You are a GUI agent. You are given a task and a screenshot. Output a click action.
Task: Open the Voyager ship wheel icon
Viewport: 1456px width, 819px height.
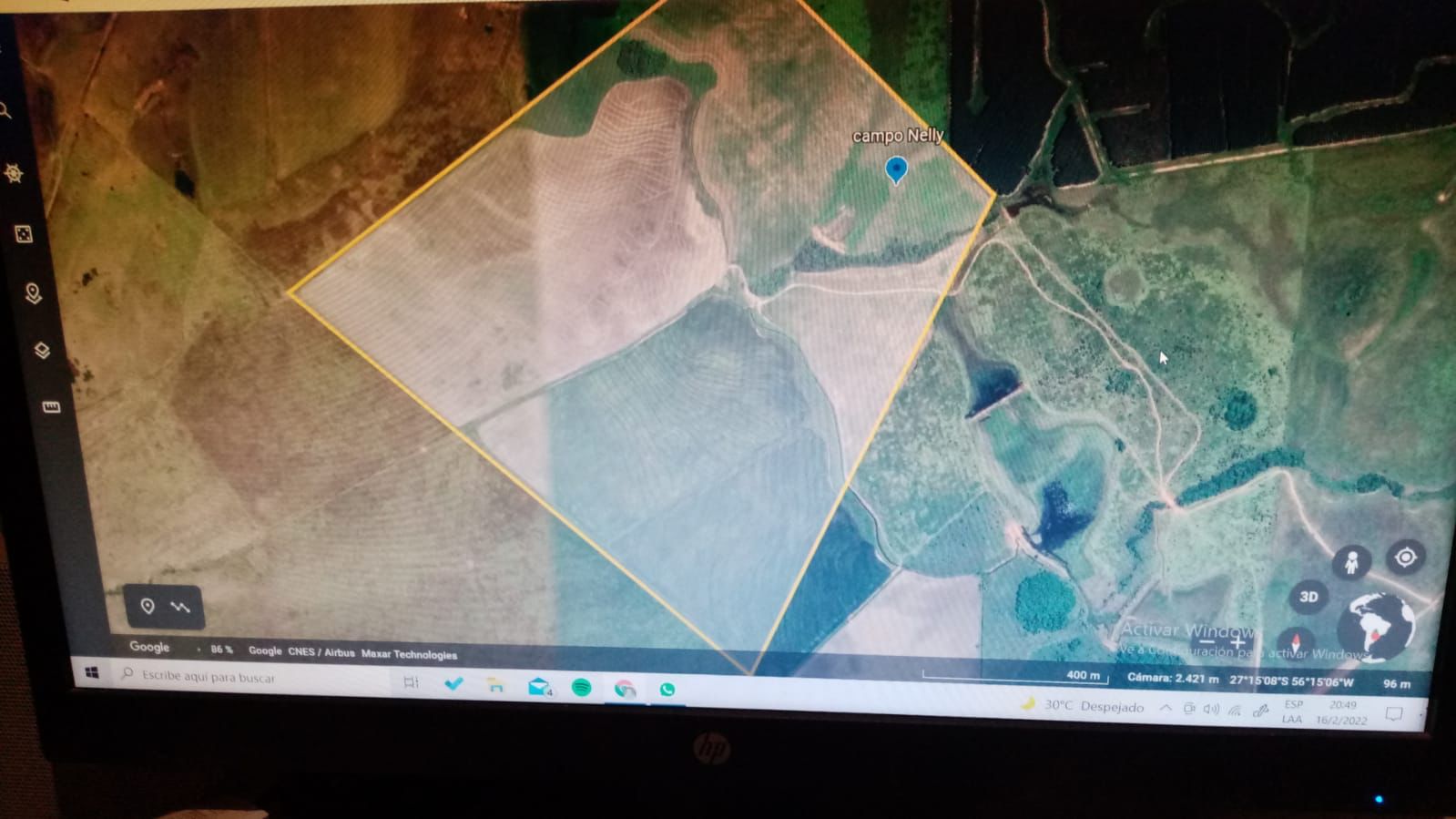(x=13, y=173)
